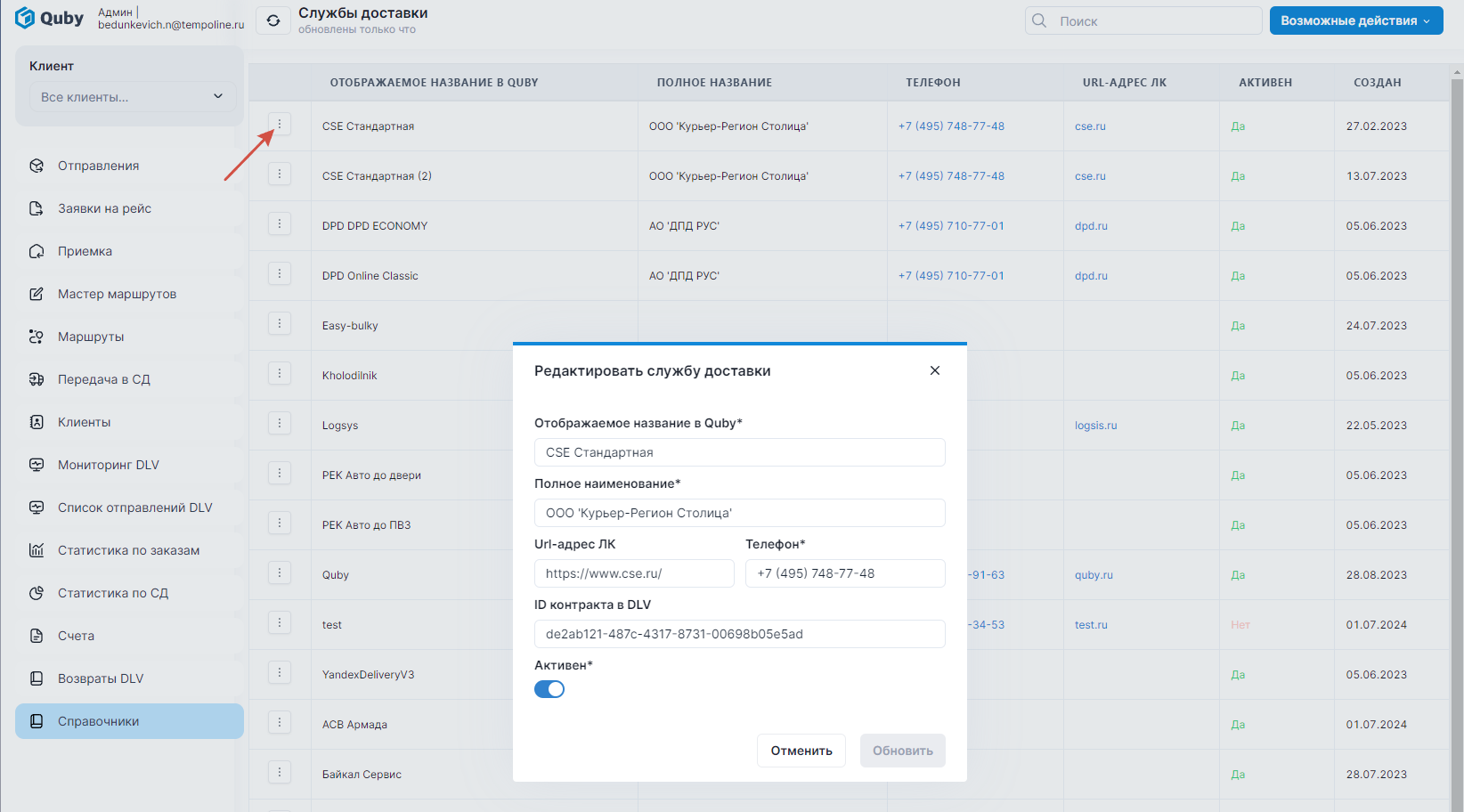Open Мониторинг DLV

point(129,465)
